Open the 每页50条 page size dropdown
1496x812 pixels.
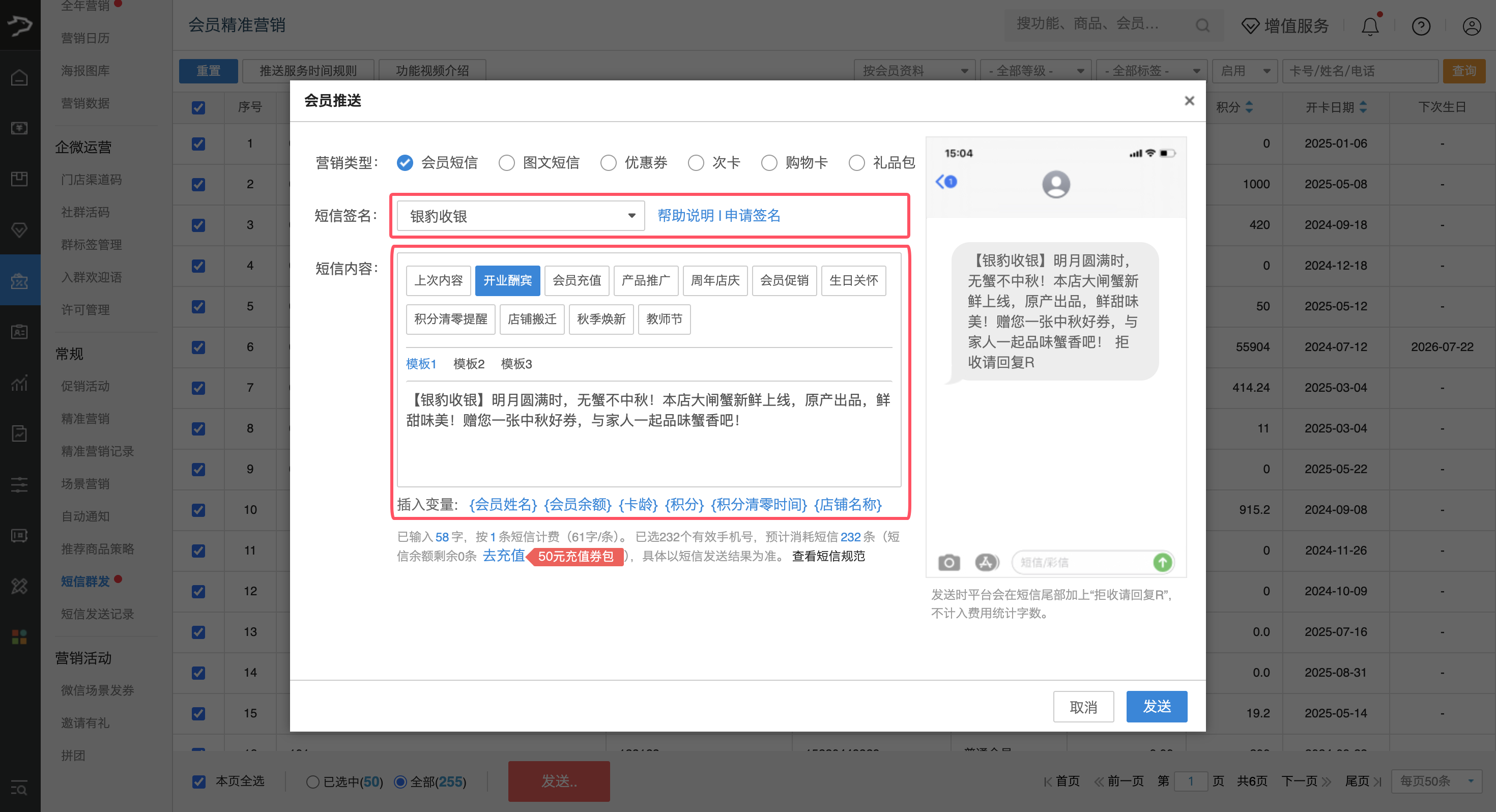coord(1437,781)
